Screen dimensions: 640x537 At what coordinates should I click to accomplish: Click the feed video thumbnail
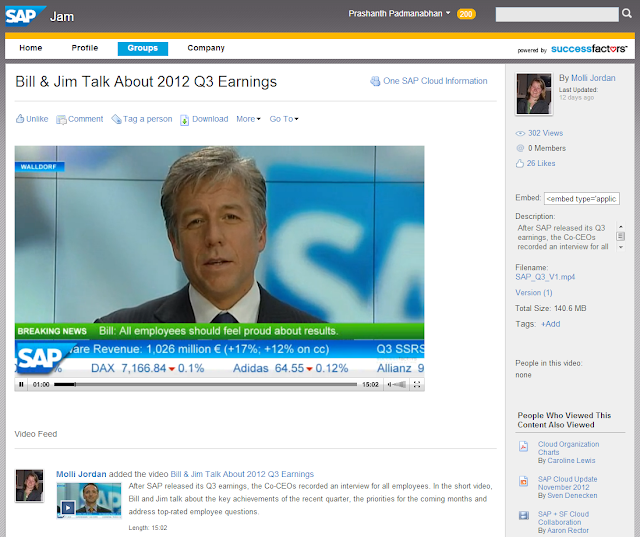[89, 500]
